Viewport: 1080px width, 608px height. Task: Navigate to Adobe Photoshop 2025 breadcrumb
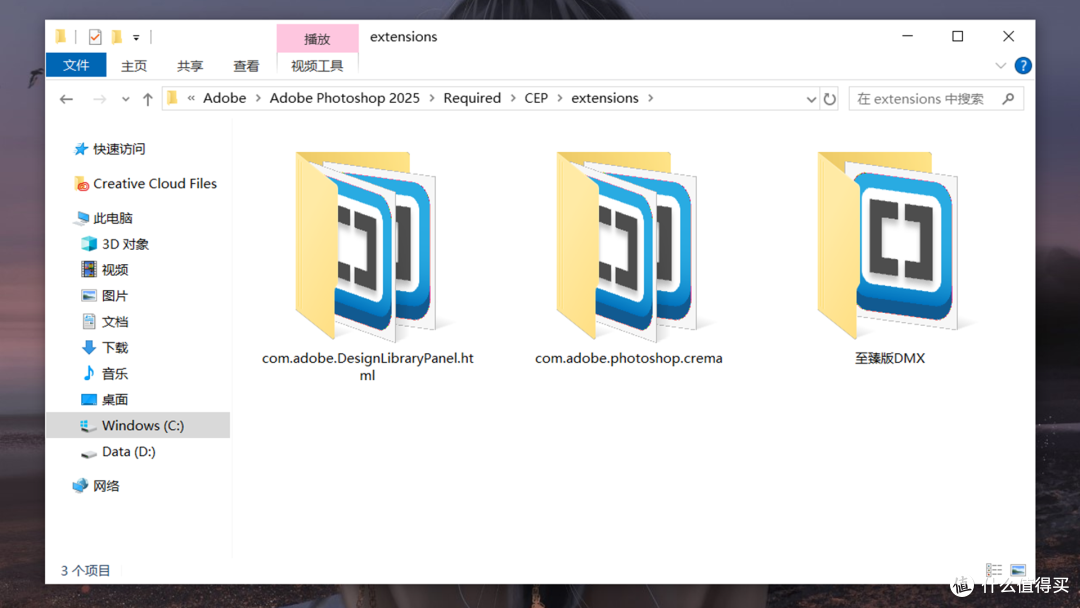click(x=344, y=98)
